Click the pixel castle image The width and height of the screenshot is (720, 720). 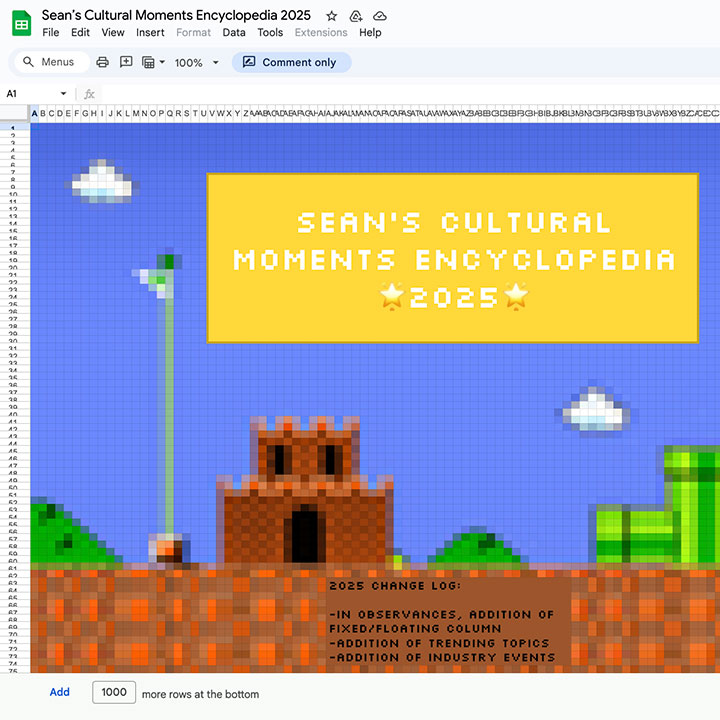click(x=305, y=489)
